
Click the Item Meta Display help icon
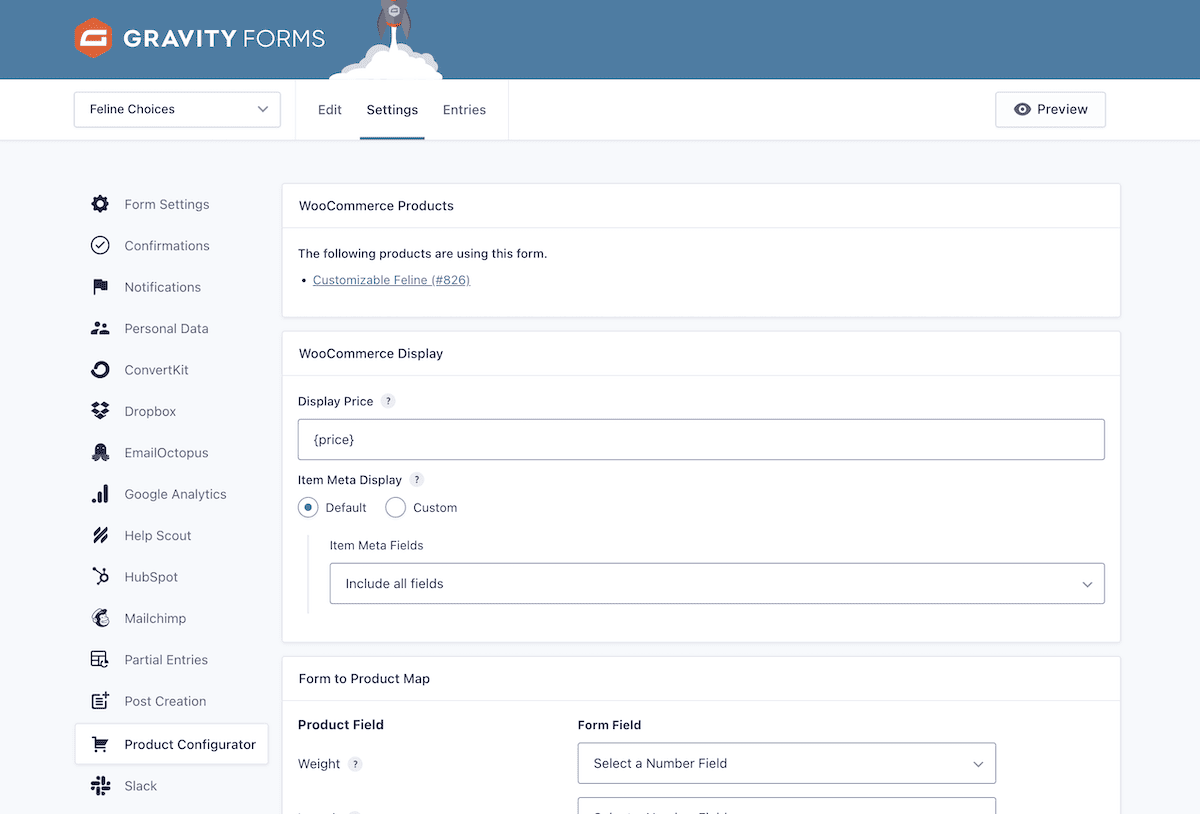(x=417, y=480)
